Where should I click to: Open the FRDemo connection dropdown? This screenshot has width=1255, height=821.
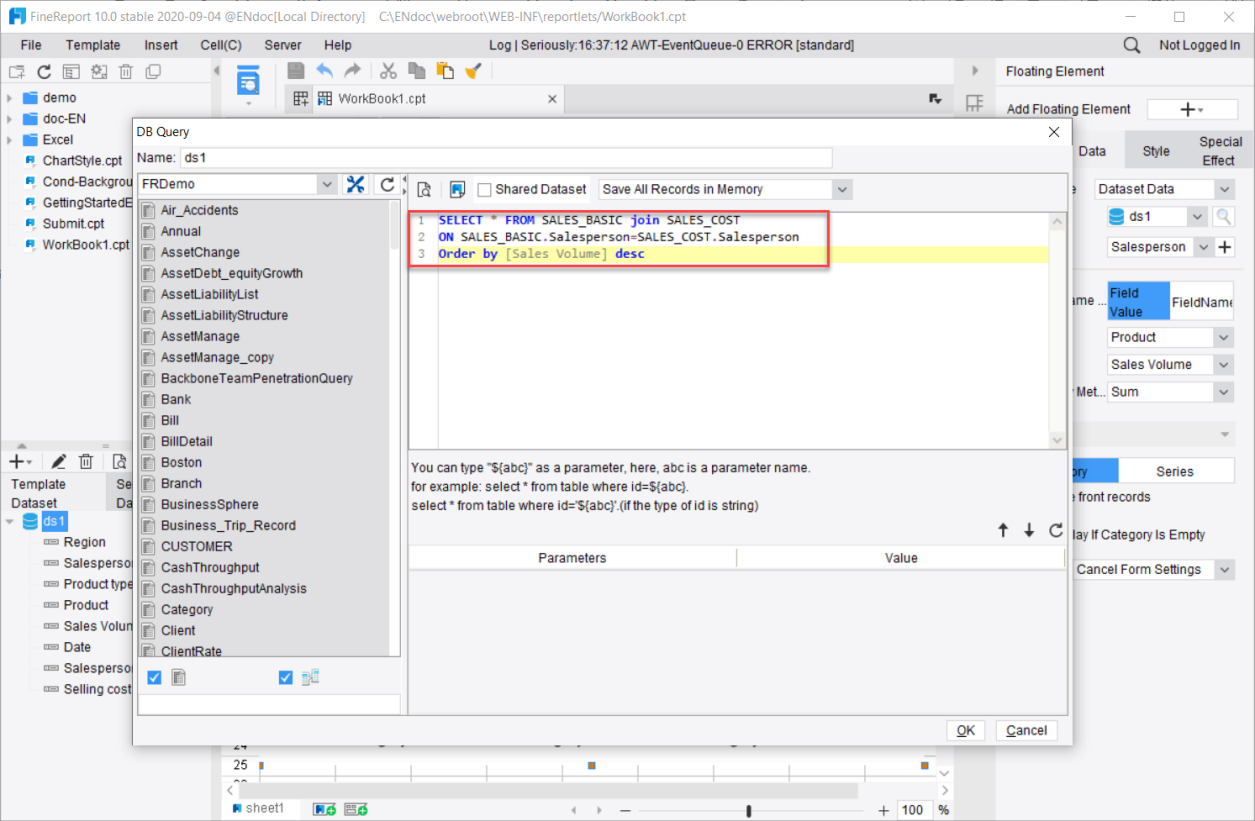click(x=326, y=184)
